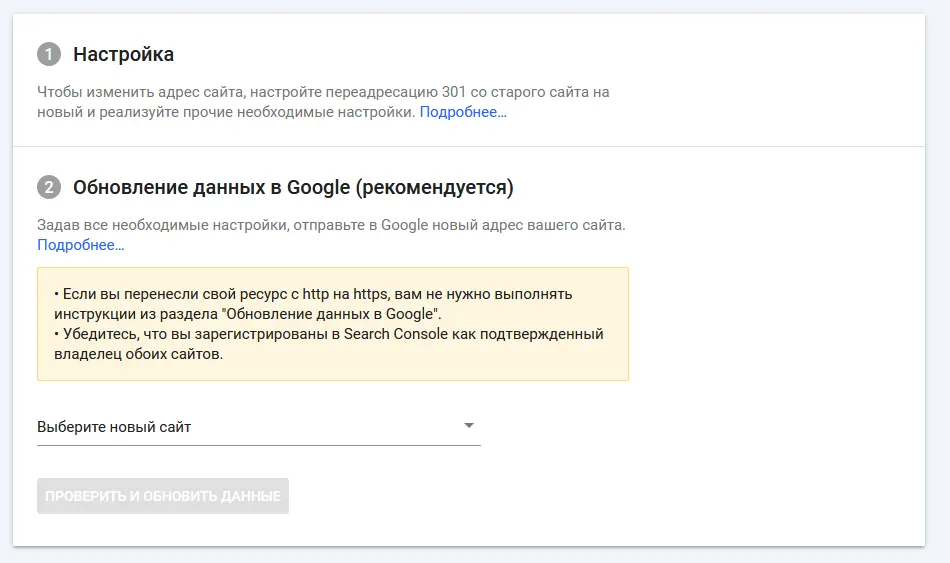The image size is (950, 563).
Task: Click the http to https bullet note
Action: (313, 304)
